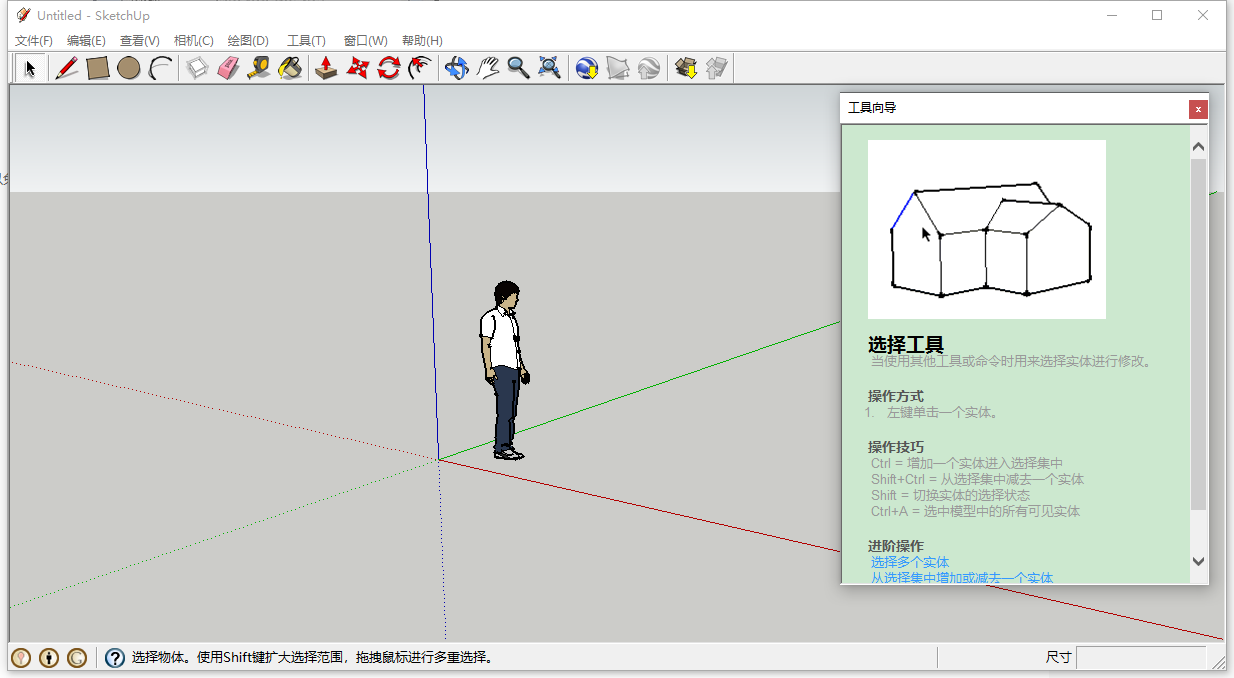Click the 进阶操作 section heading
This screenshot has width=1234, height=678.
(x=896, y=545)
